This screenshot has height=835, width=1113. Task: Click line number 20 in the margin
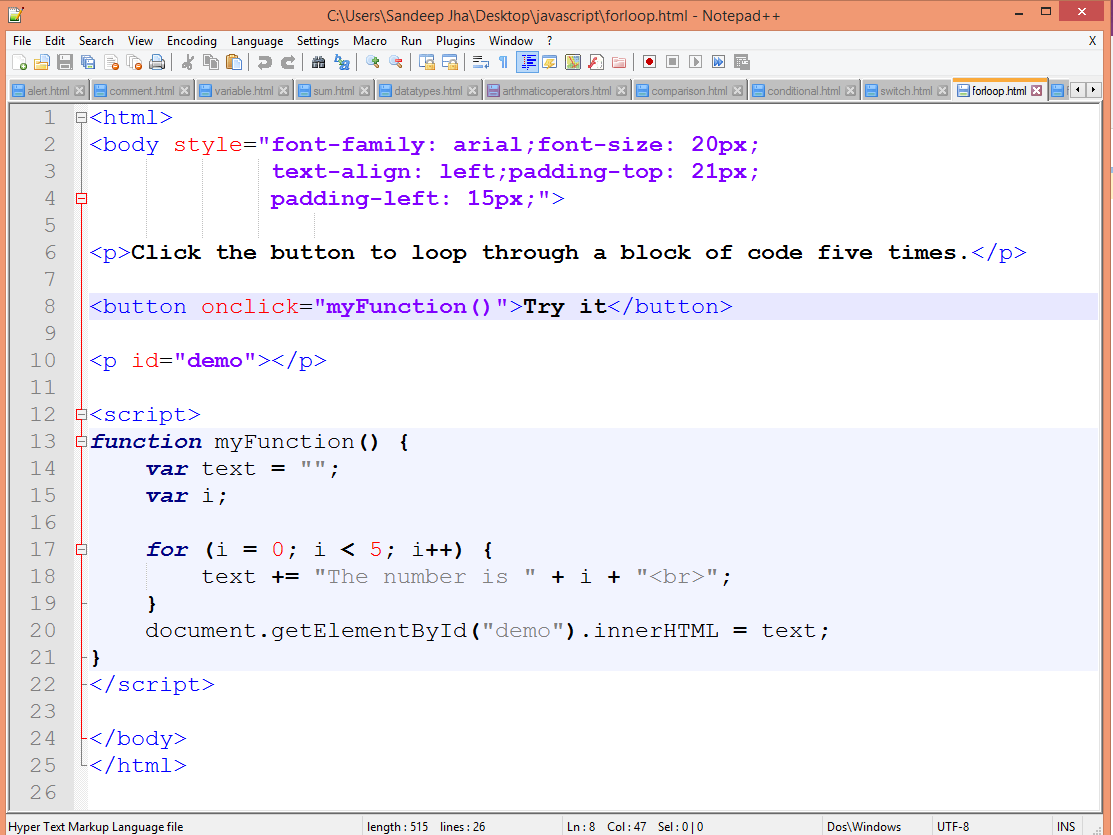coord(43,631)
